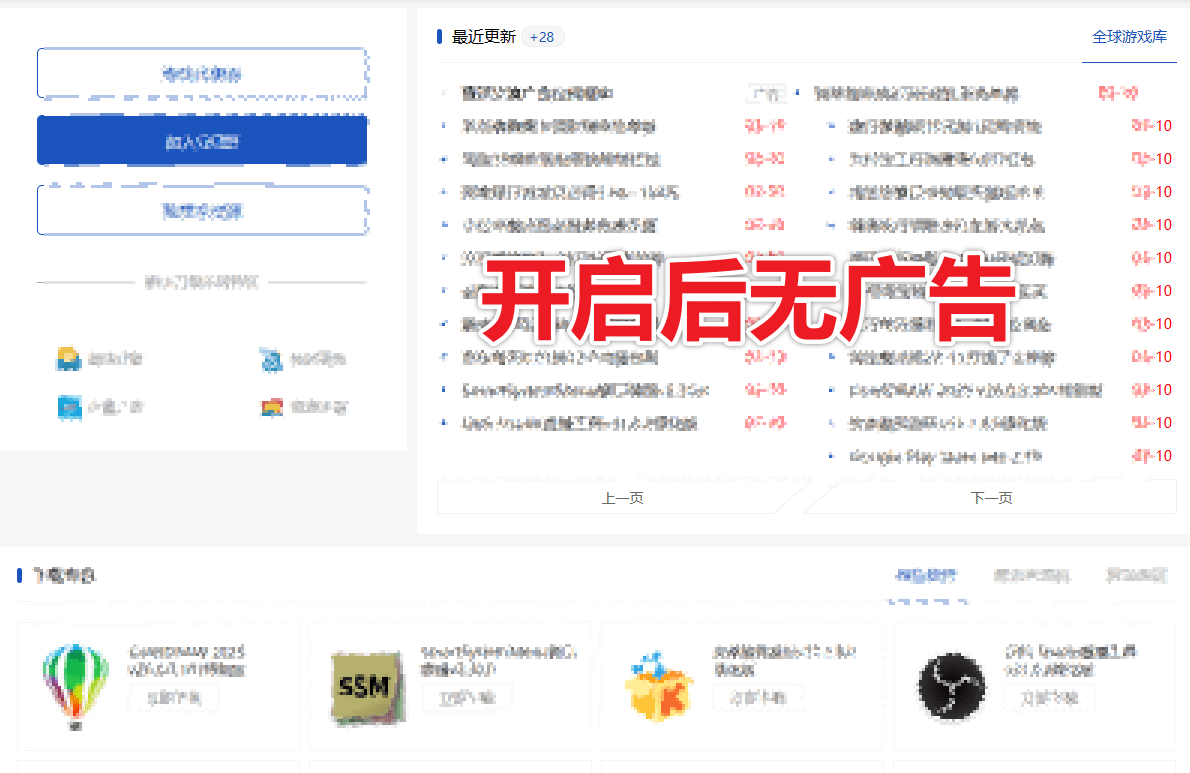Open the middle filter tab above the download cards
The image size is (1190, 773).
1032,575
